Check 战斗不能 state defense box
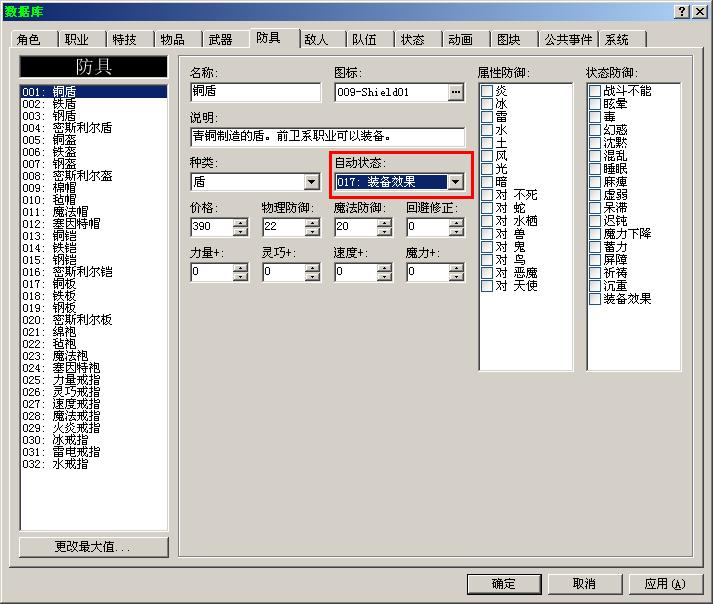This screenshot has width=713, height=604. pyautogui.click(x=595, y=91)
